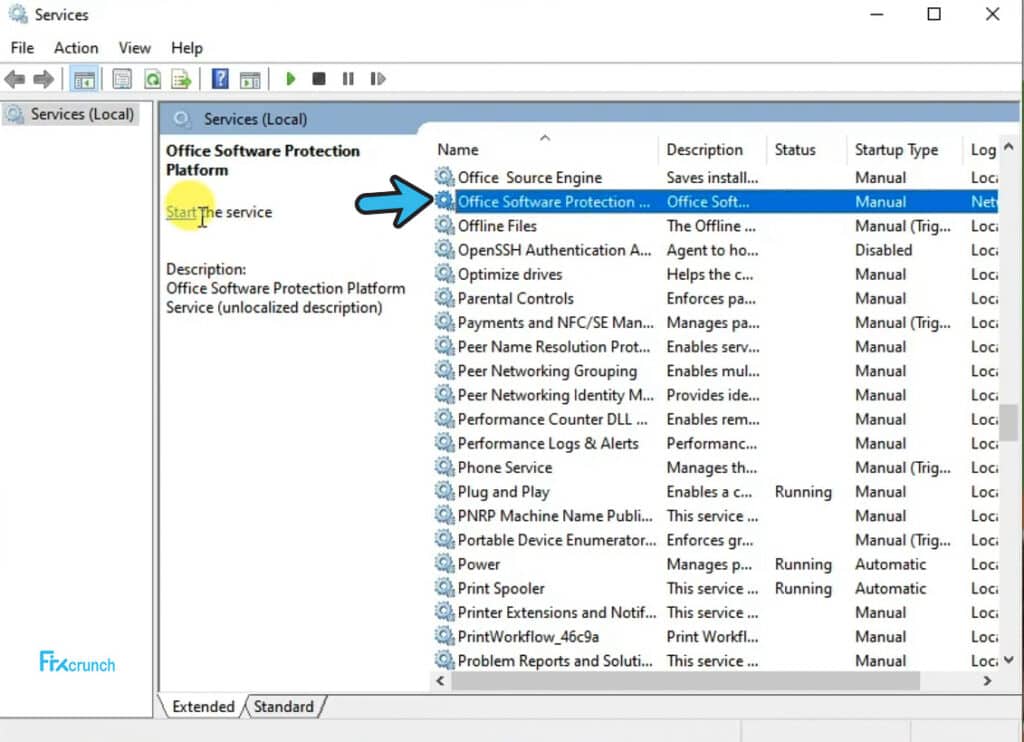
Task: Click the magnifier icon in Services (Local) header
Action: pos(182,119)
